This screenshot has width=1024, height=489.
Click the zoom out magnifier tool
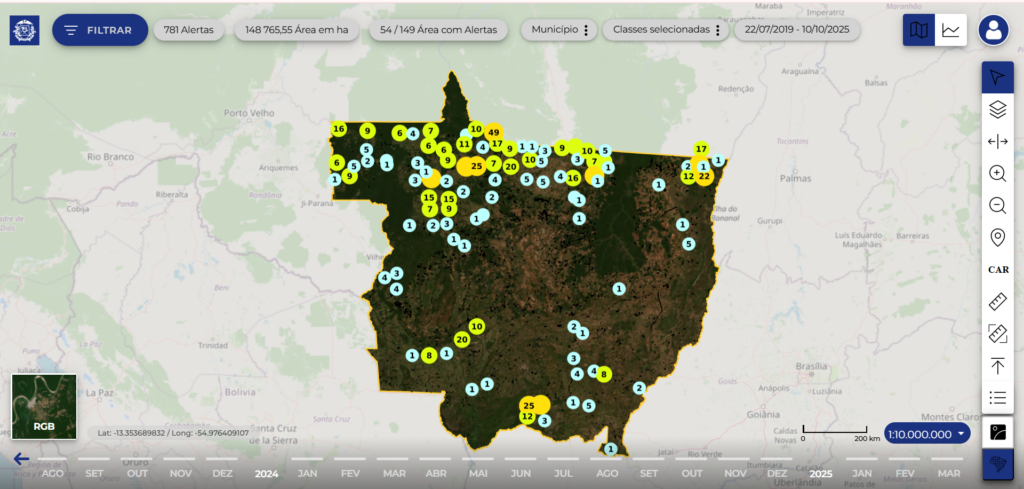(997, 205)
